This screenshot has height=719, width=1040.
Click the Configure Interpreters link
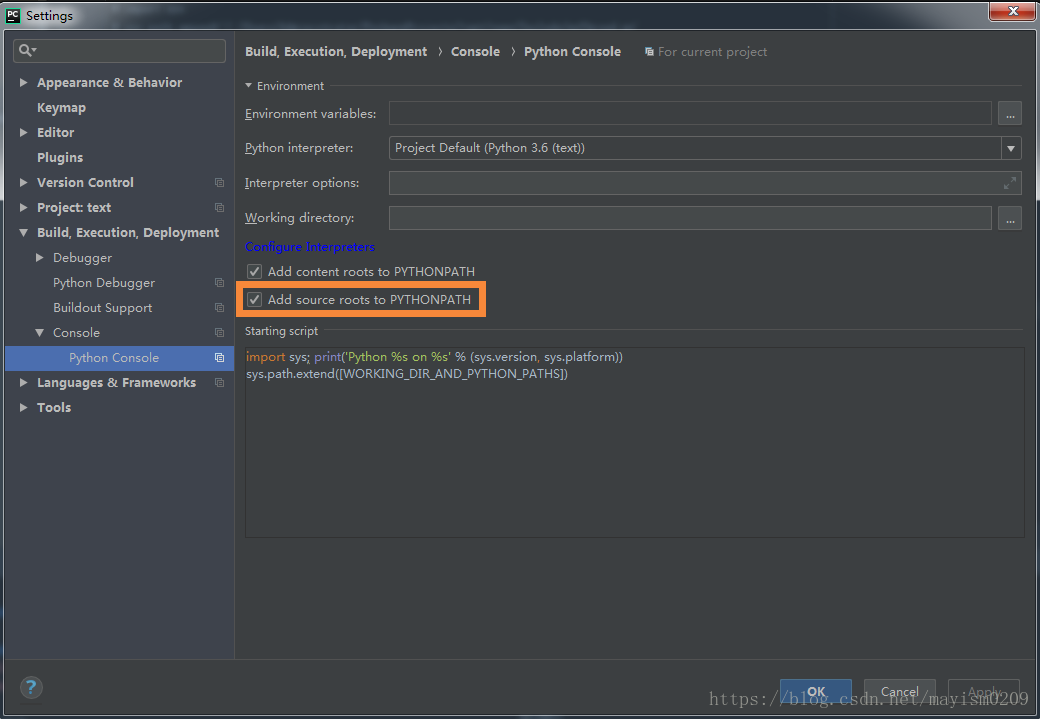pos(310,247)
